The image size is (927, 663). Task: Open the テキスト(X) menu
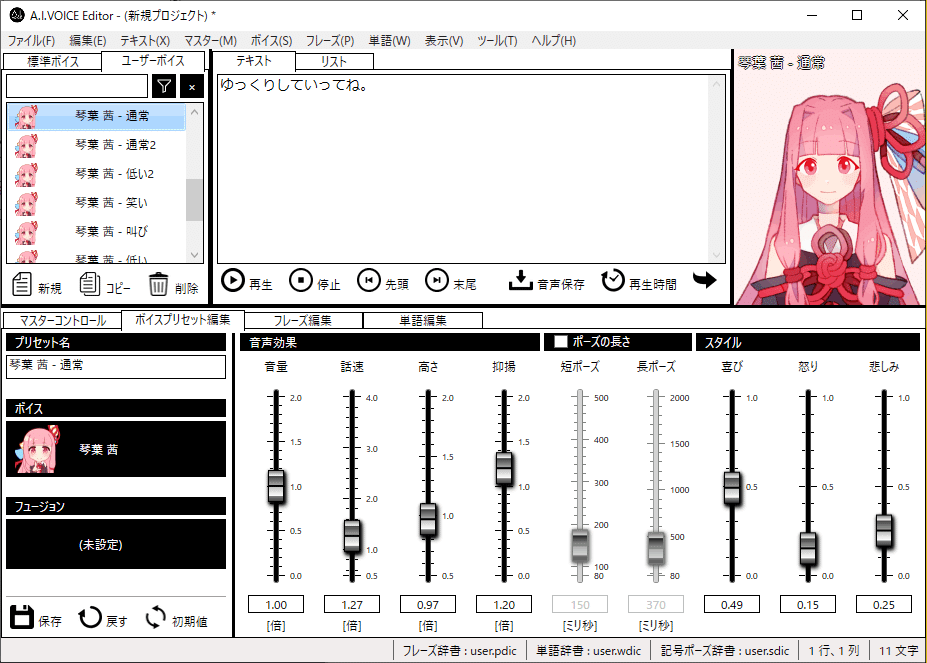tap(145, 41)
